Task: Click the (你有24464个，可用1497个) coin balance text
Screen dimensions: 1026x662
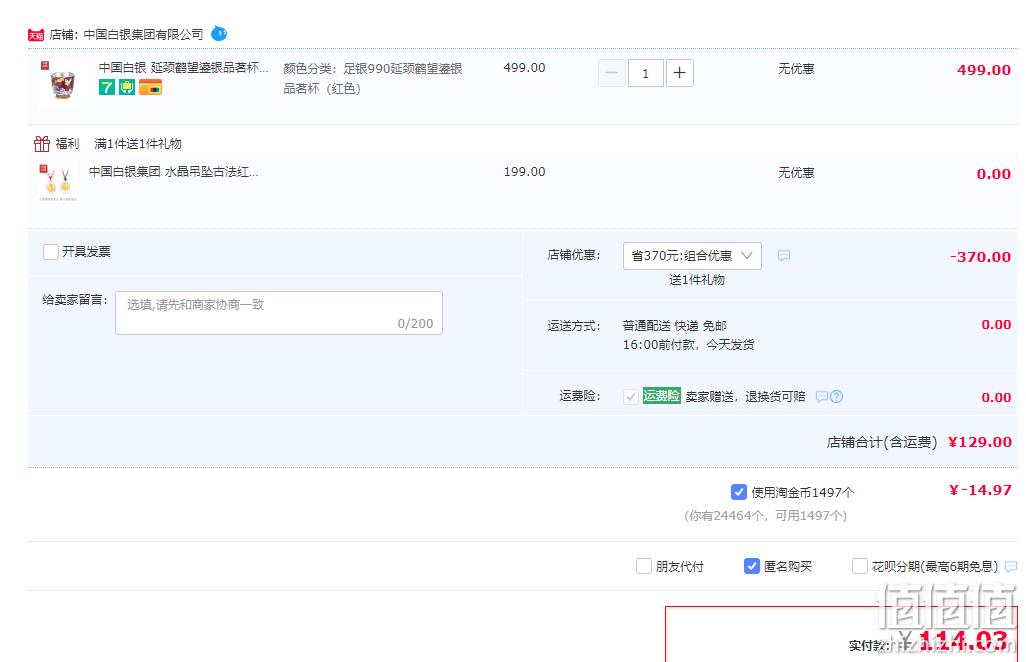Action: click(766, 515)
